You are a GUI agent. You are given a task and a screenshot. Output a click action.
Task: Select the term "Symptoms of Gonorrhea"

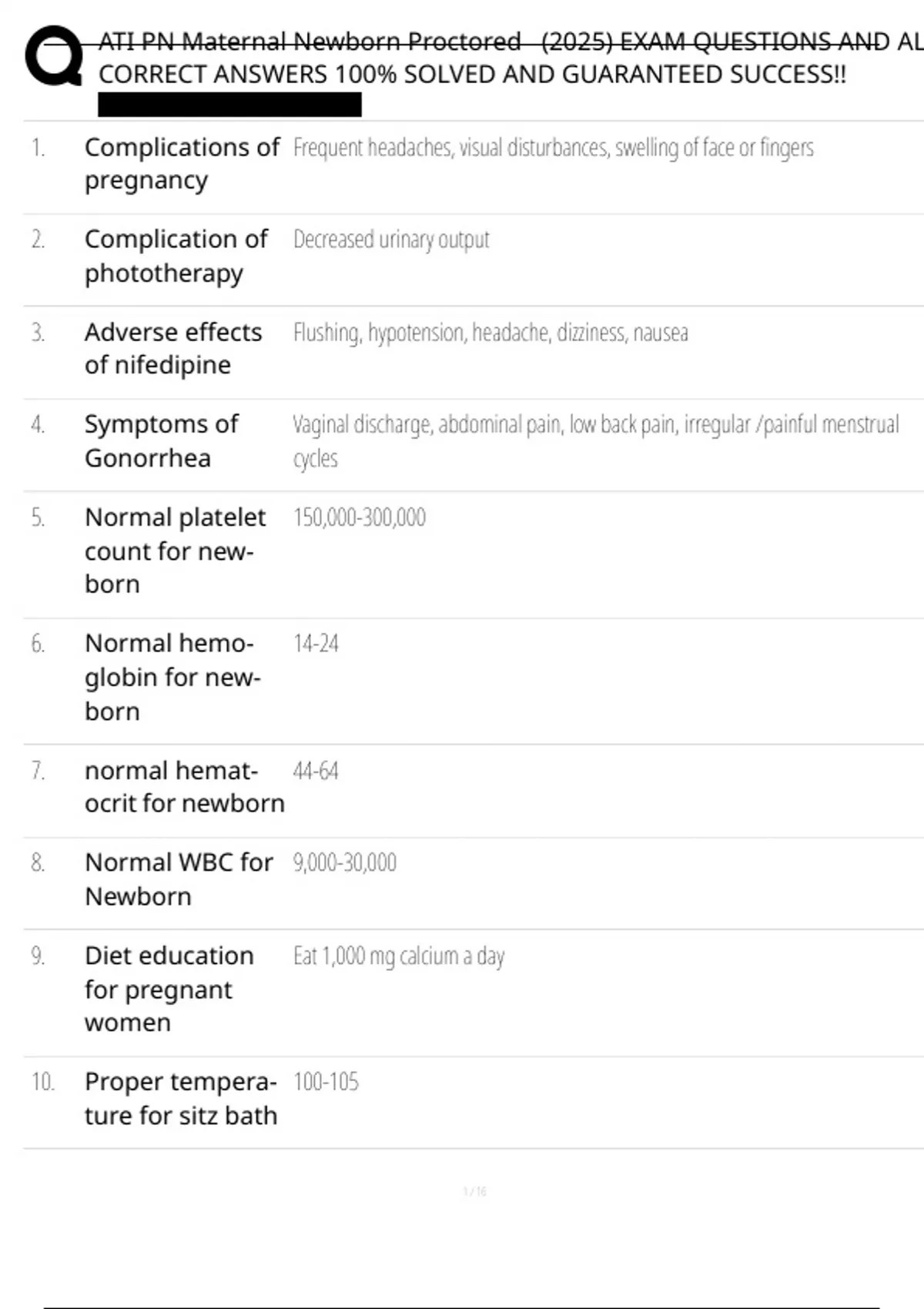tap(162, 440)
